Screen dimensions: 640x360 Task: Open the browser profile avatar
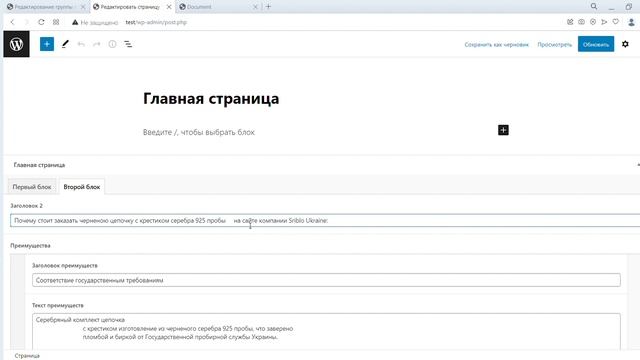[631, 22]
